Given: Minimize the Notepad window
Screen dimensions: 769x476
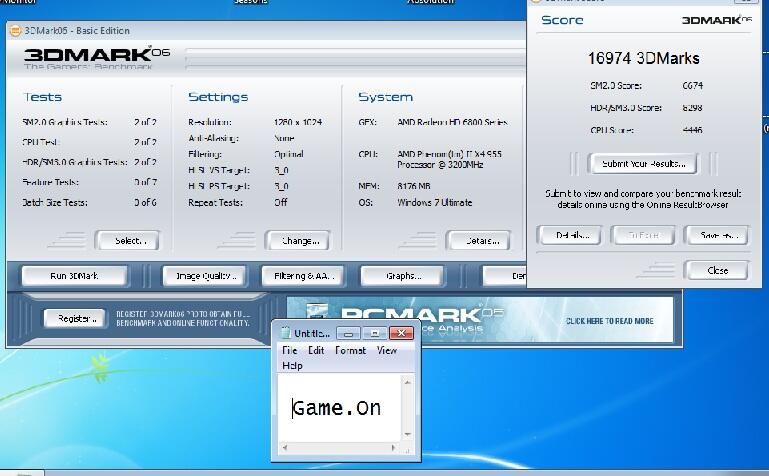Looking at the screenshot, I should click(349, 333).
